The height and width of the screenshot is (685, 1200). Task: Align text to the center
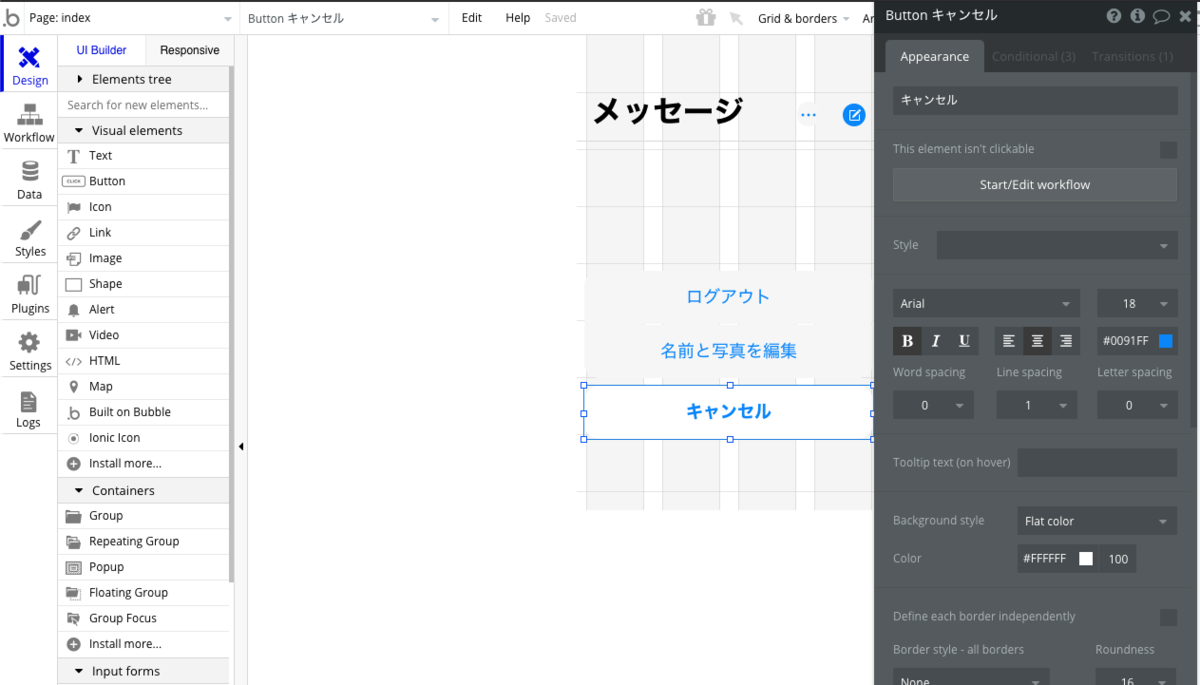(1037, 341)
